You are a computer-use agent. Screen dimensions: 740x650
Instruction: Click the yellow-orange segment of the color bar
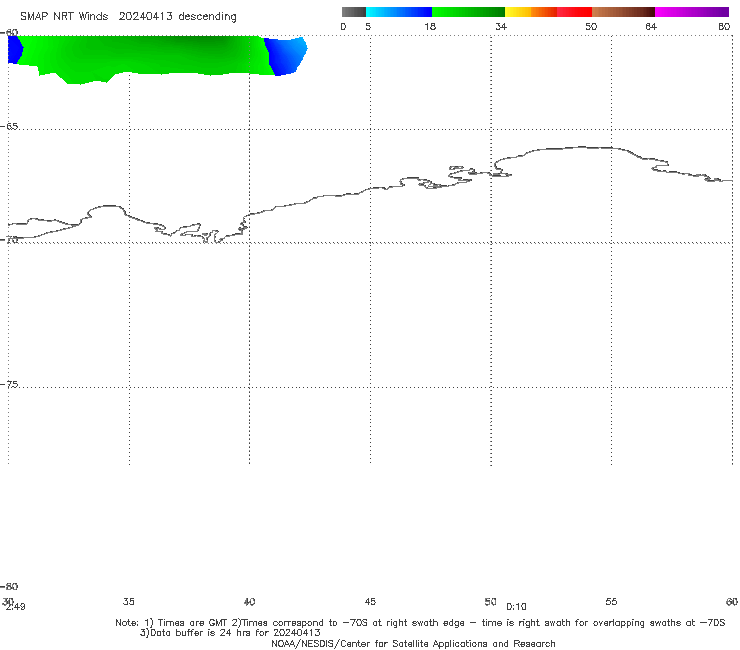(531, 12)
